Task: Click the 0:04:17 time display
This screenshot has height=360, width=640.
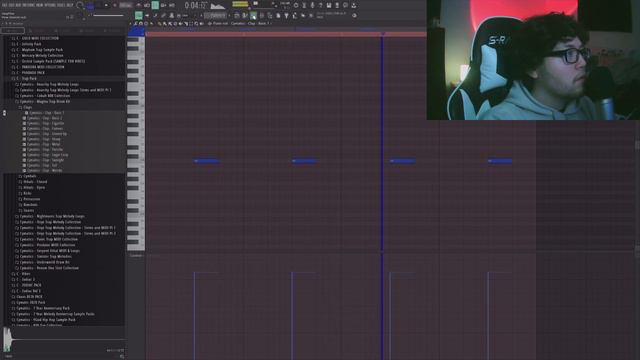Action: click(x=197, y=5)
